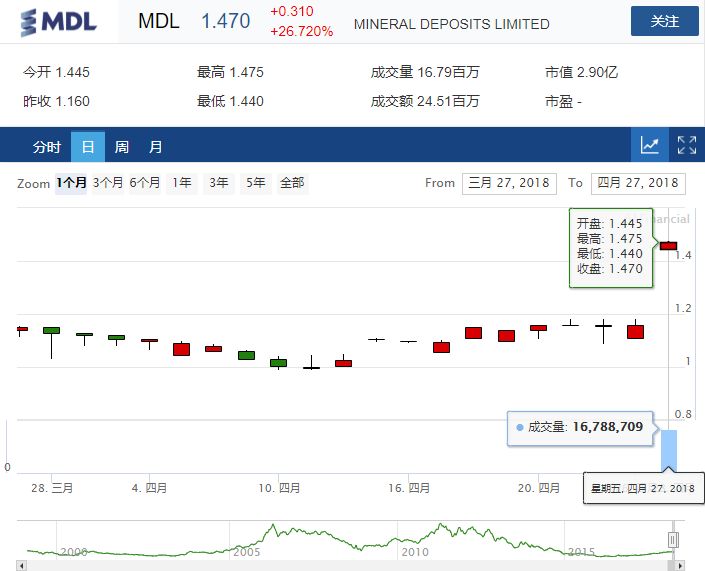Click the 4. 四月 axis date label
Image resolution: width=705 pixels, height=571 pixels.
click(149, 488)
